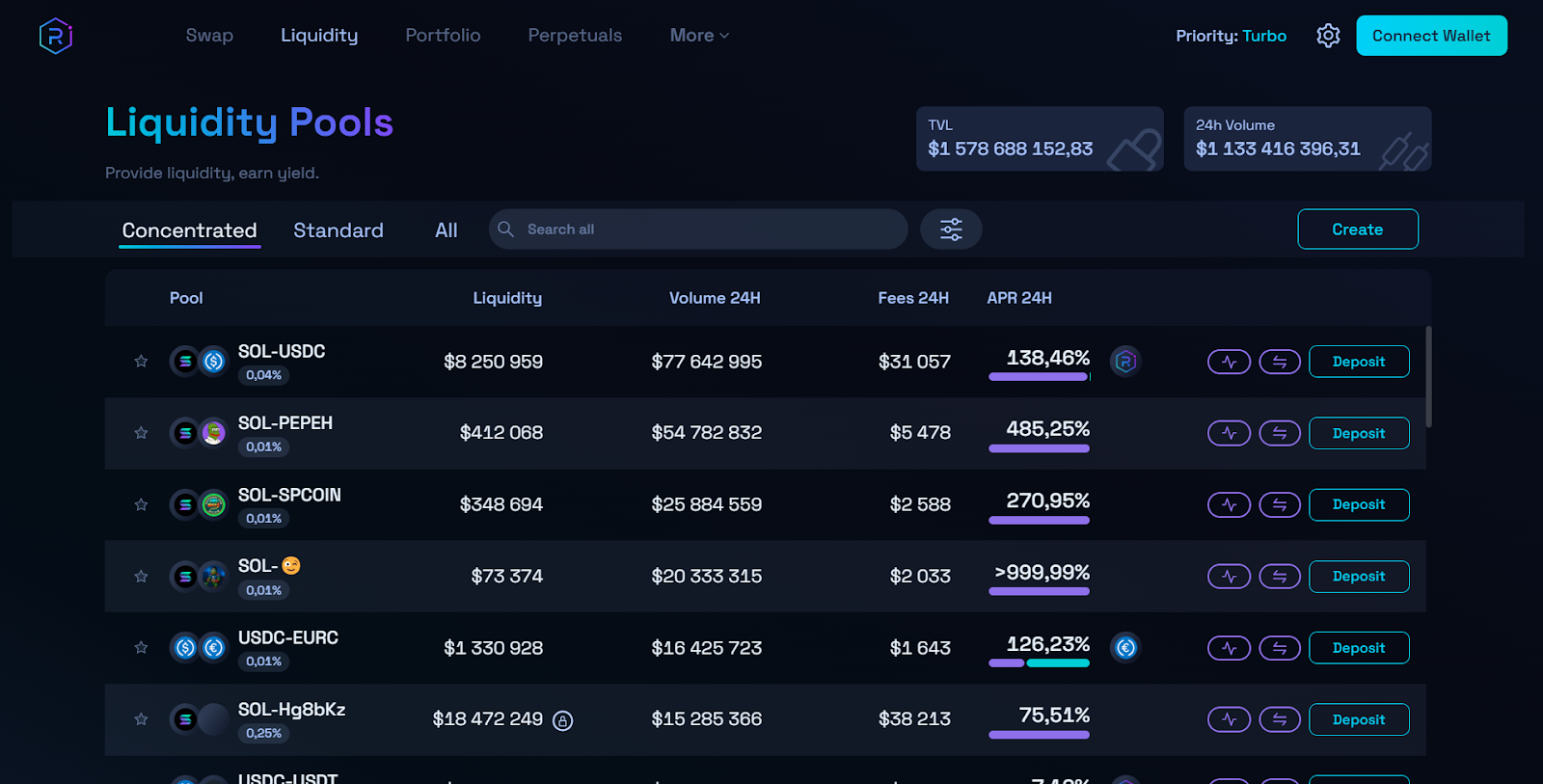1543x784 pixels.
Task: Click the SOL-USDC token pair icons
Action: click(199, 362)
